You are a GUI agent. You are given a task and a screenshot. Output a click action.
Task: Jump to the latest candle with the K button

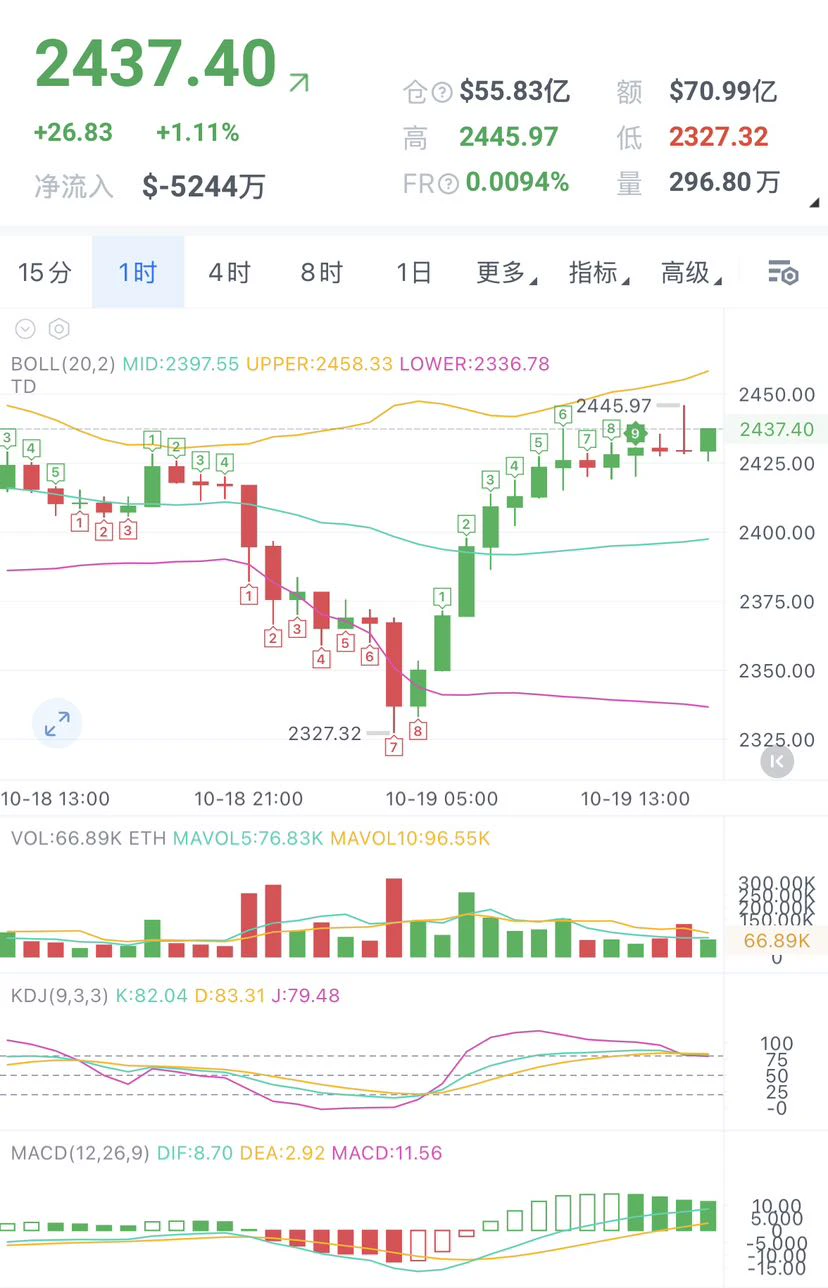[777, 761]
